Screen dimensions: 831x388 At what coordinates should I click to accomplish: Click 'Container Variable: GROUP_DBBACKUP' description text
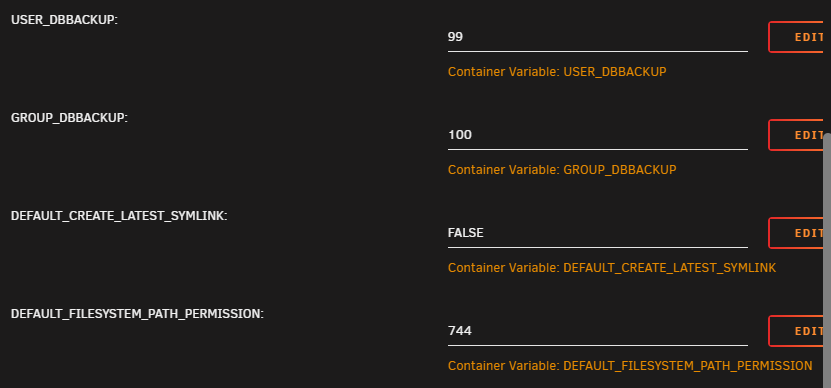(562, 170)
